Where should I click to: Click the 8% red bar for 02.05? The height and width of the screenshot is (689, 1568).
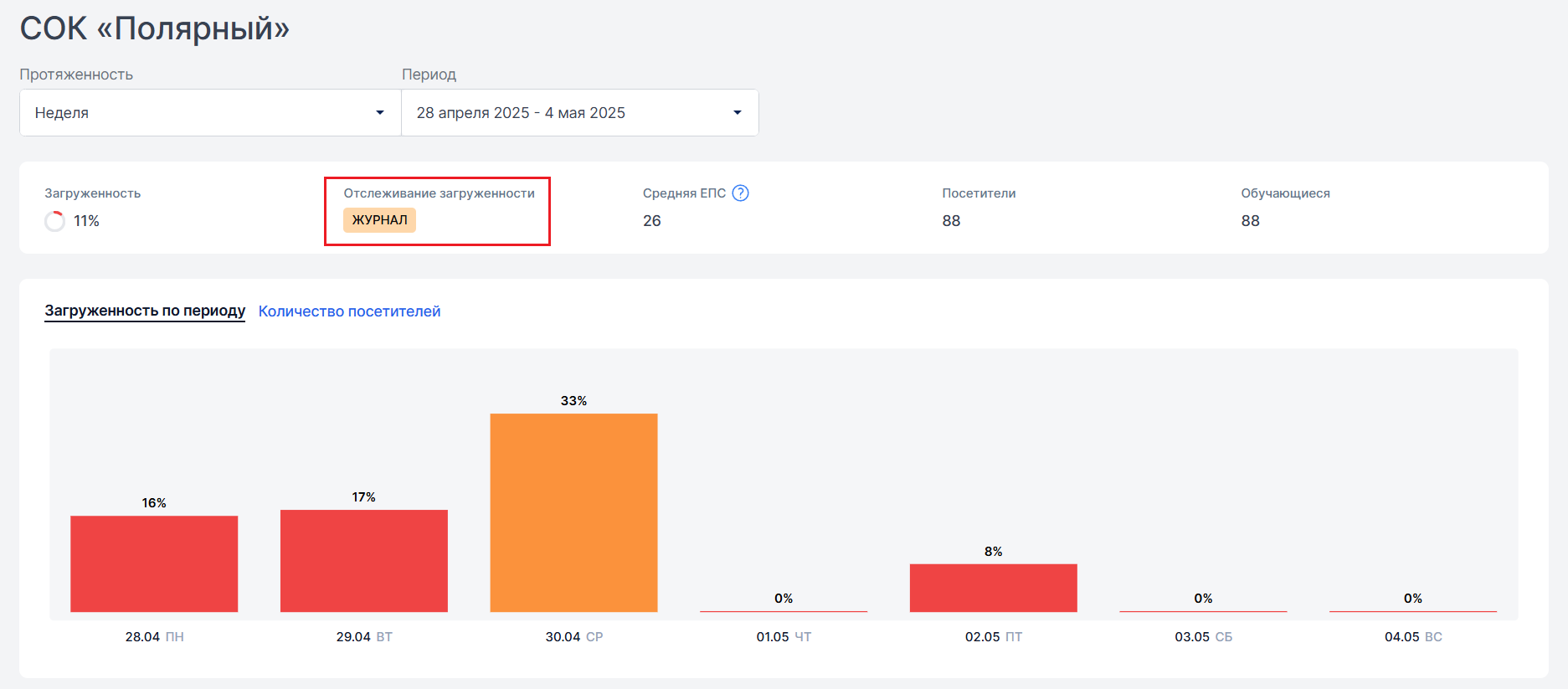[x=994, y=588]
